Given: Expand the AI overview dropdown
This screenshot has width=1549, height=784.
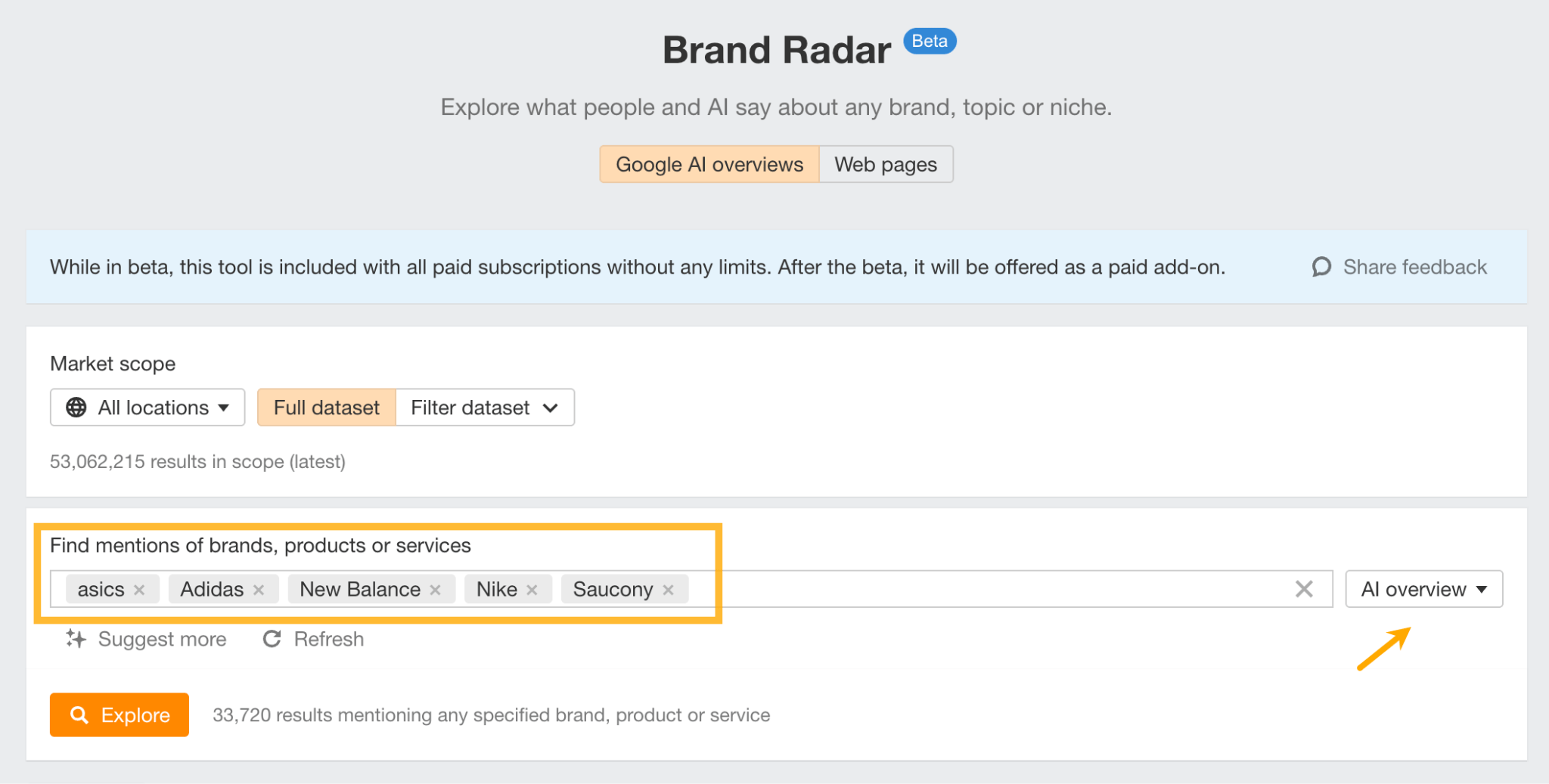Looking at the screenshot, I should coord(1423,589).
